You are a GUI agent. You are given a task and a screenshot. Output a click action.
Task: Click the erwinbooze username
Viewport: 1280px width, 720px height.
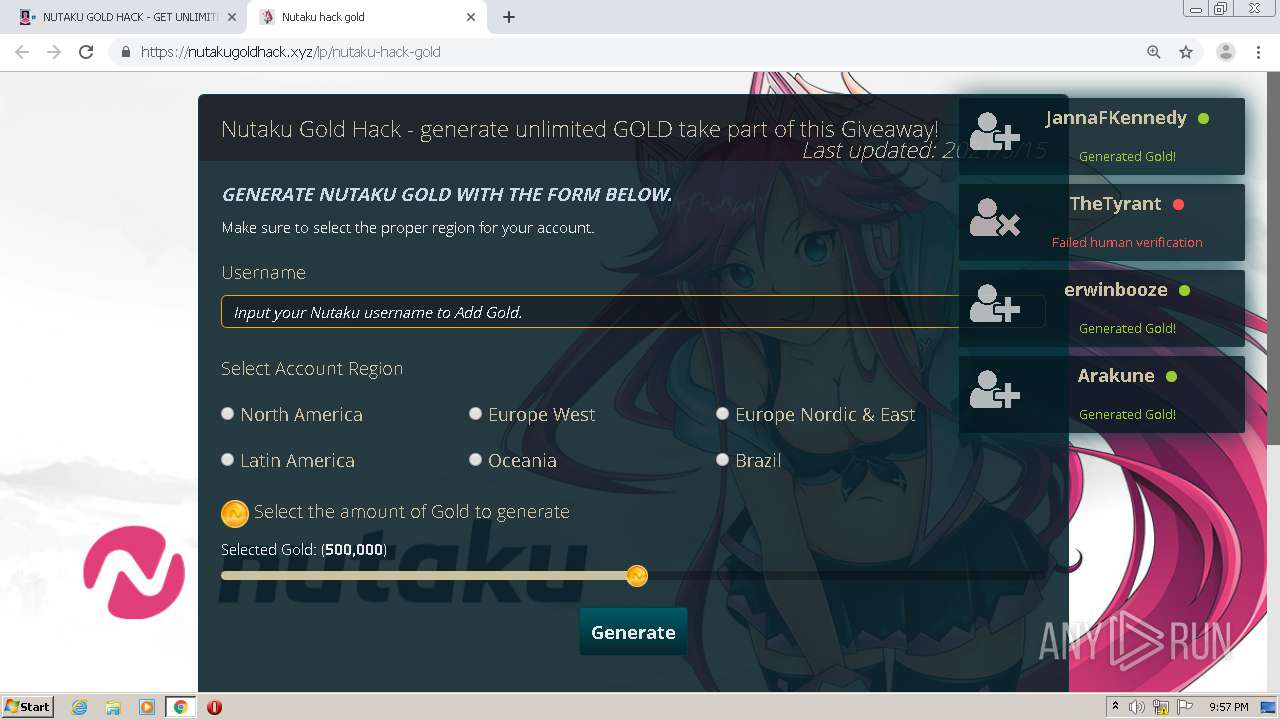(x=1116, y=290)
